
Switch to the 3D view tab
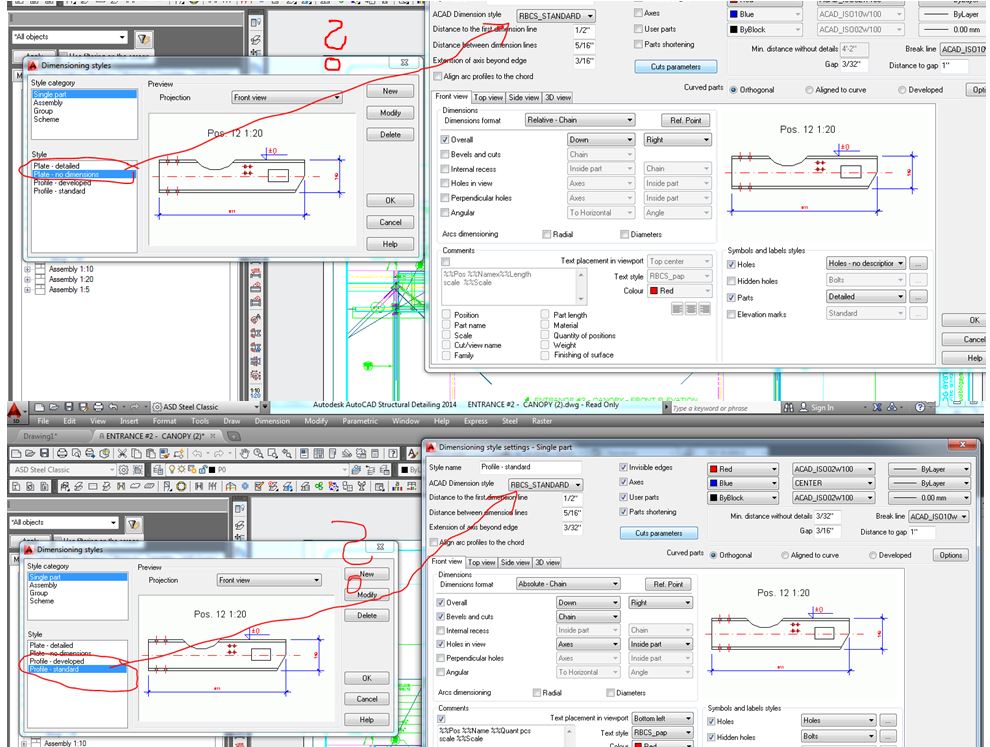546,561
